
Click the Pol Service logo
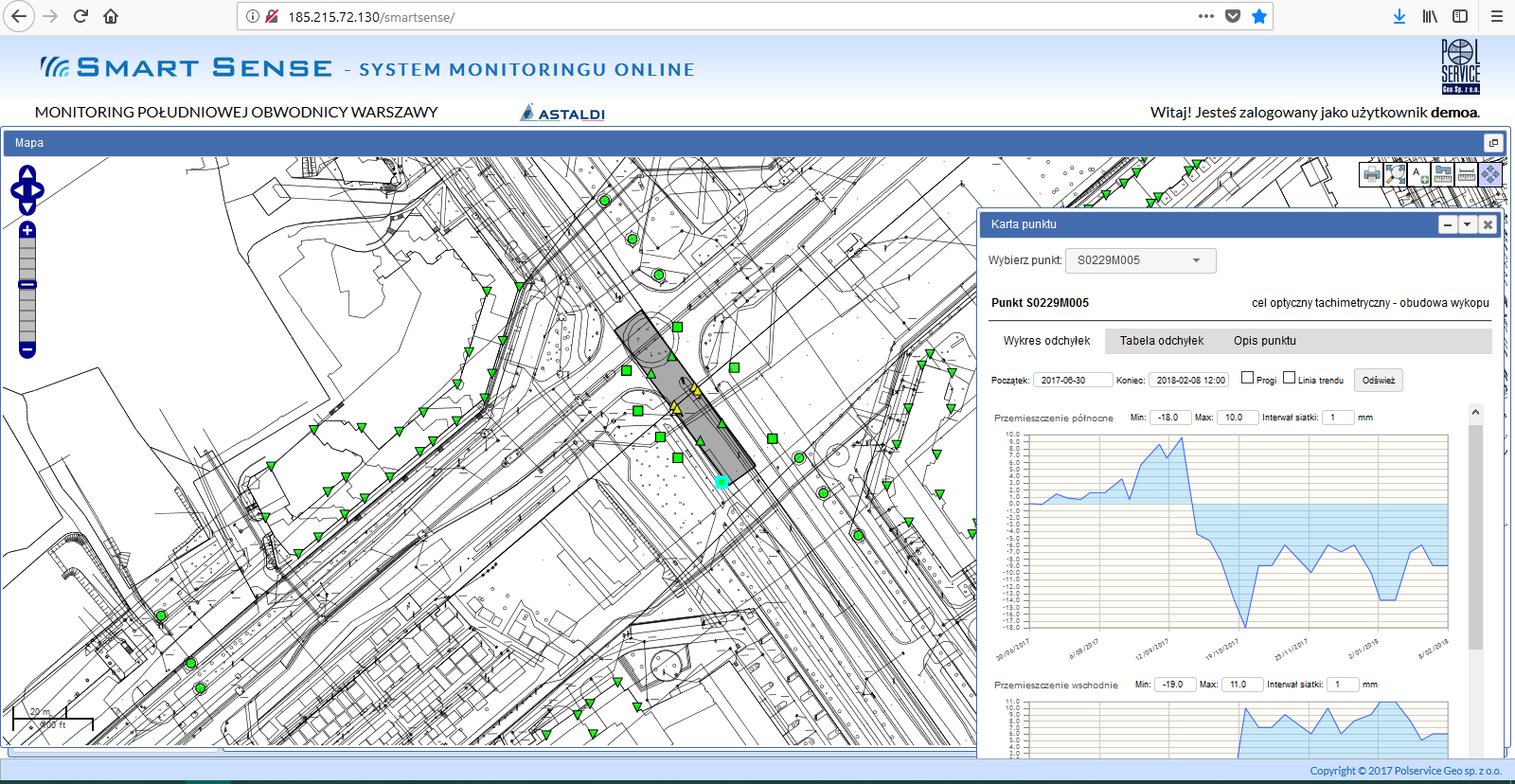[1460, 66]
